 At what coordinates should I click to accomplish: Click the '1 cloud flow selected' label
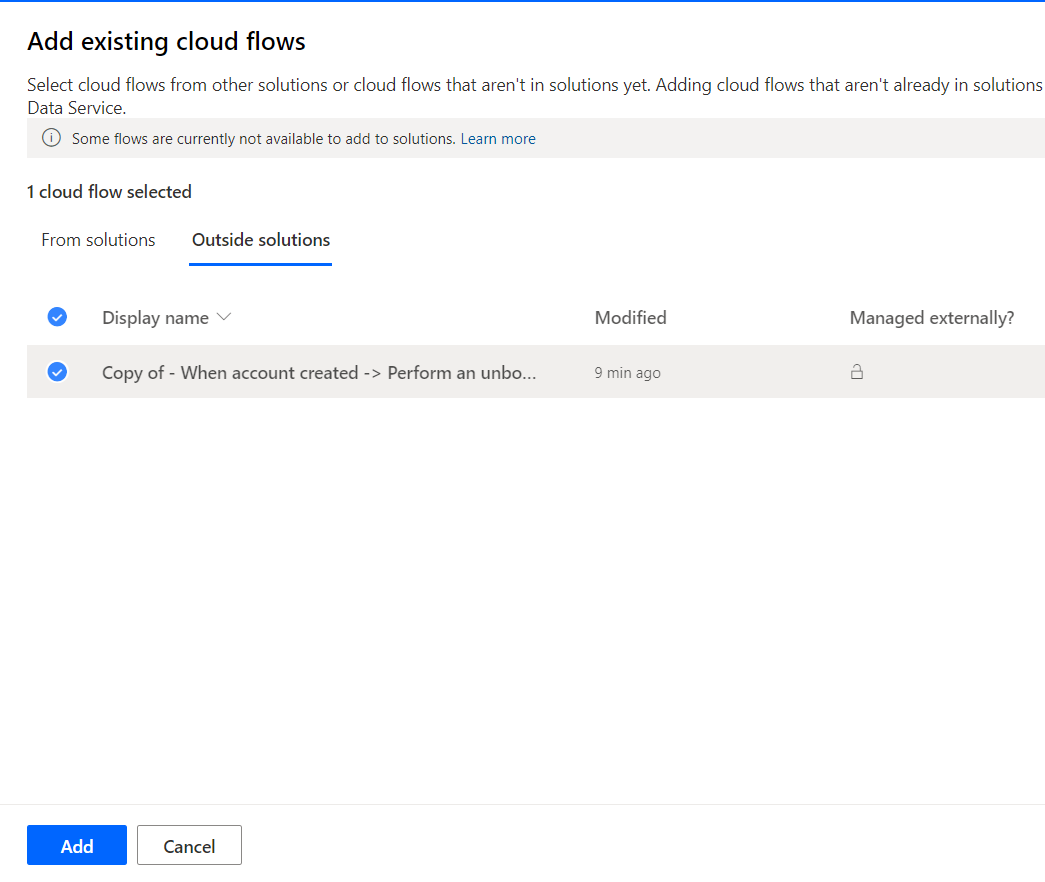109,191
